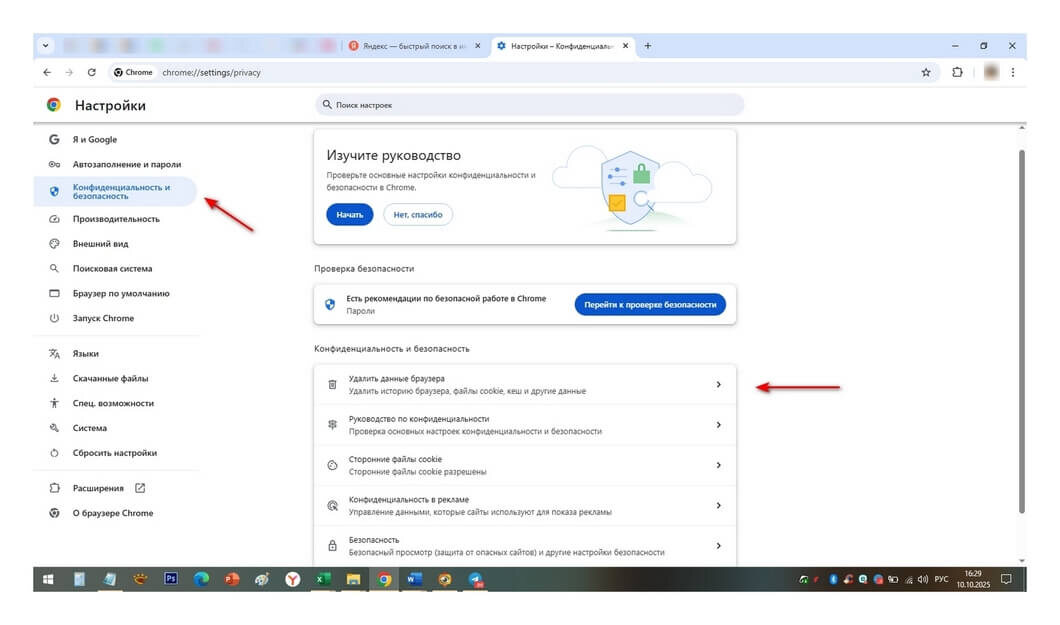Click the magnifier icon for Поисковая система
The width and height of the screenshot is (1060, 625).
(x=54, y=268)
